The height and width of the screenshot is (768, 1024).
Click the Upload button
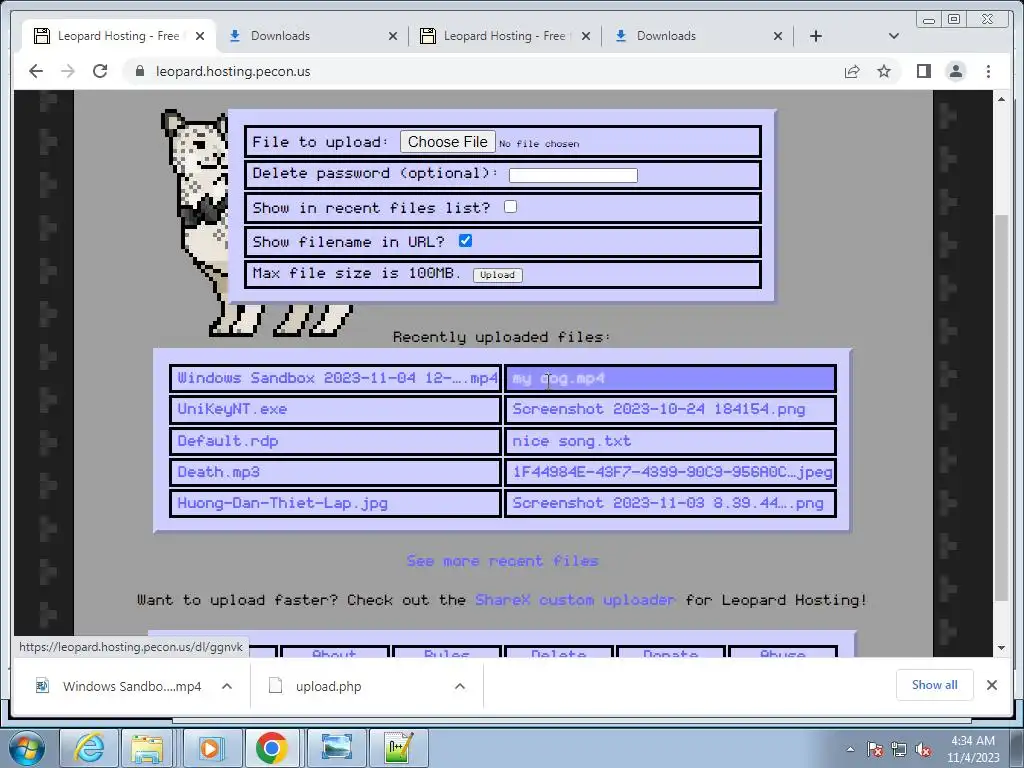498,275
